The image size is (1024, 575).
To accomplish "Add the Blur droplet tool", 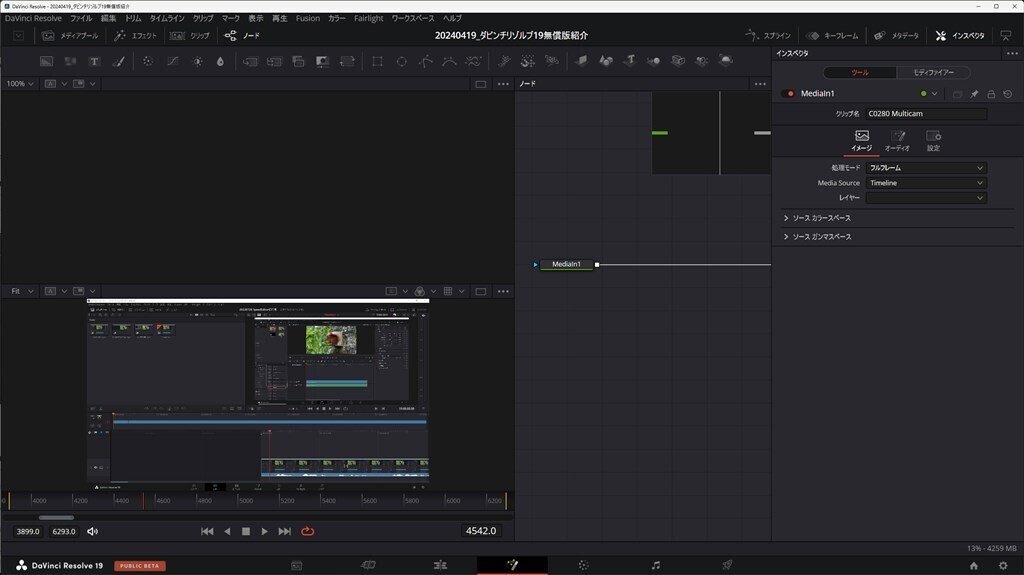I will click(x=220, y=61).
